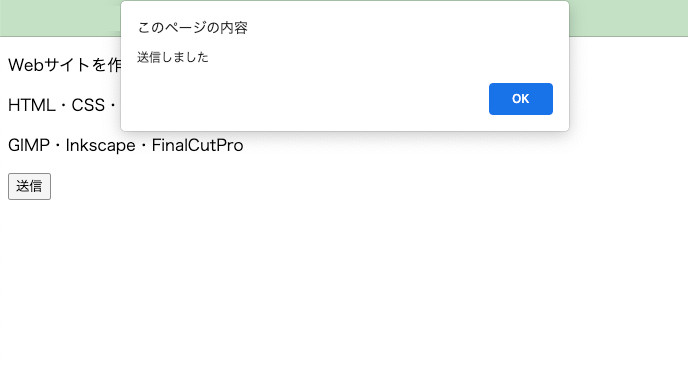Click the 送信しました message in the dialog

[173, 57]
